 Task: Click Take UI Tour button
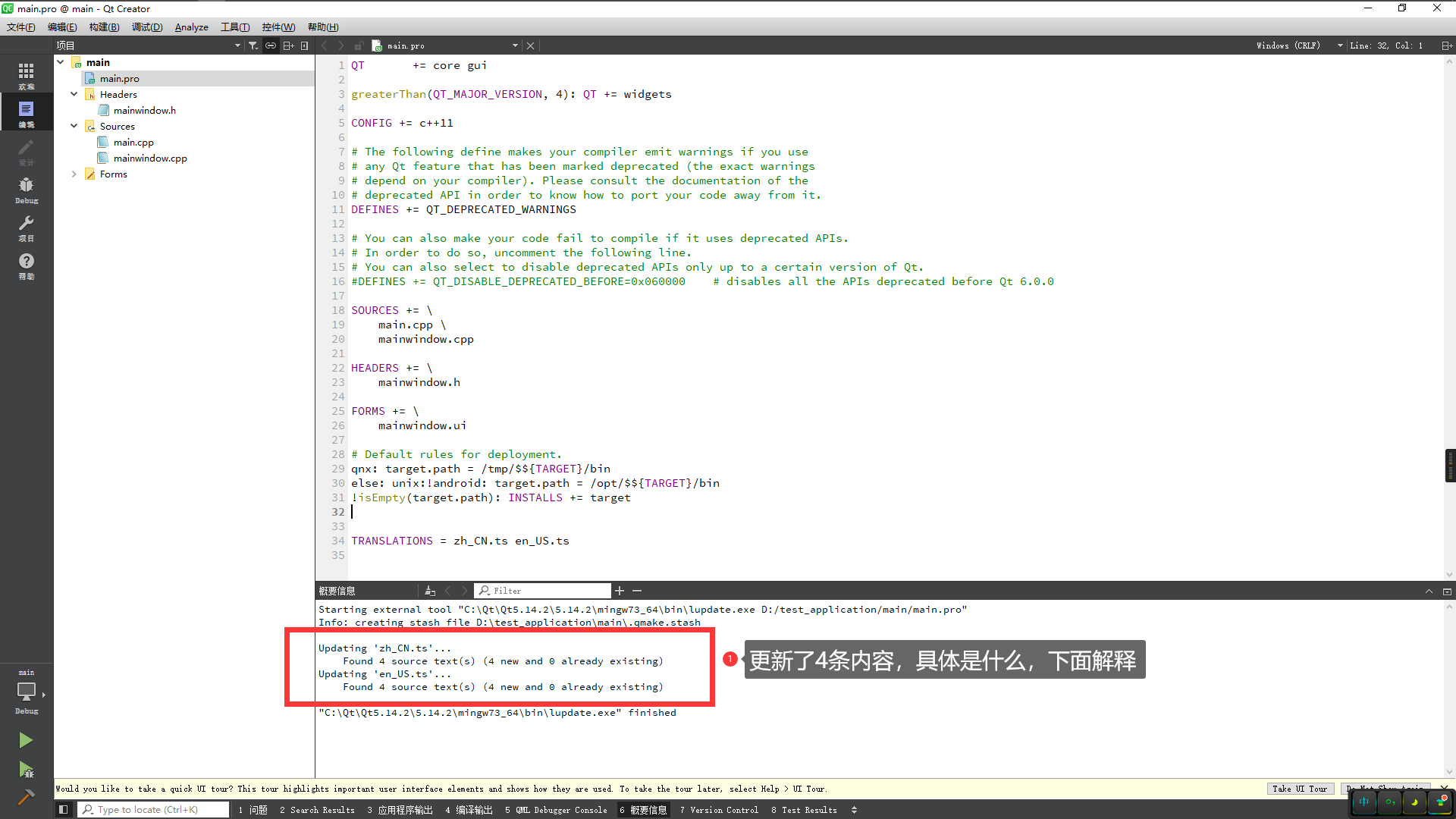[1300, 789]
